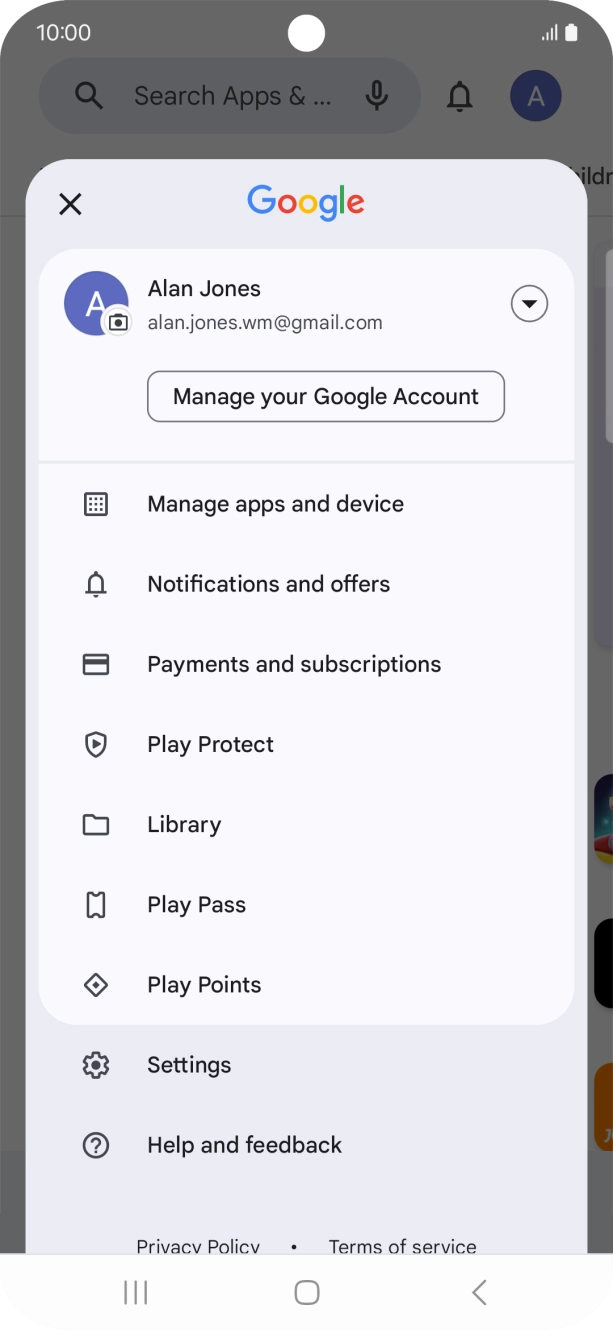Open the Privacy Policy link
Image resolution: width=613 pixels, height=1330 pixels.
pos(197,1246)
